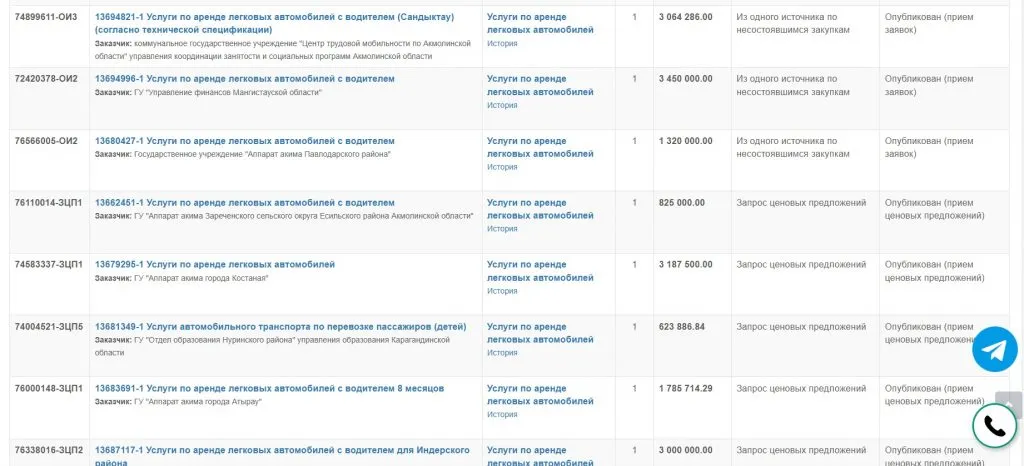The height and width of the screenshot is (466, 1024).
Task: Open История for lot 72420378-ОИ2 row
Action: coord(502,106)
